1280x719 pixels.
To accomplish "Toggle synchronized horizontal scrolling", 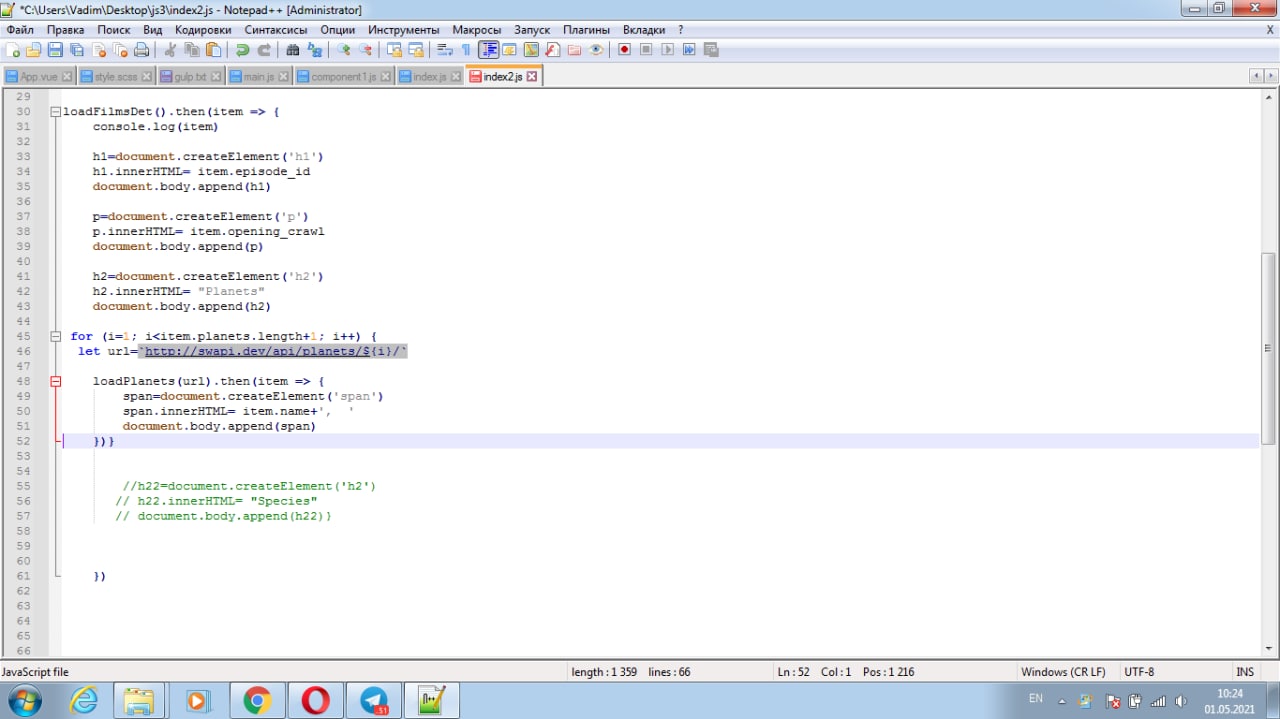I will click(x=415, y=49).
